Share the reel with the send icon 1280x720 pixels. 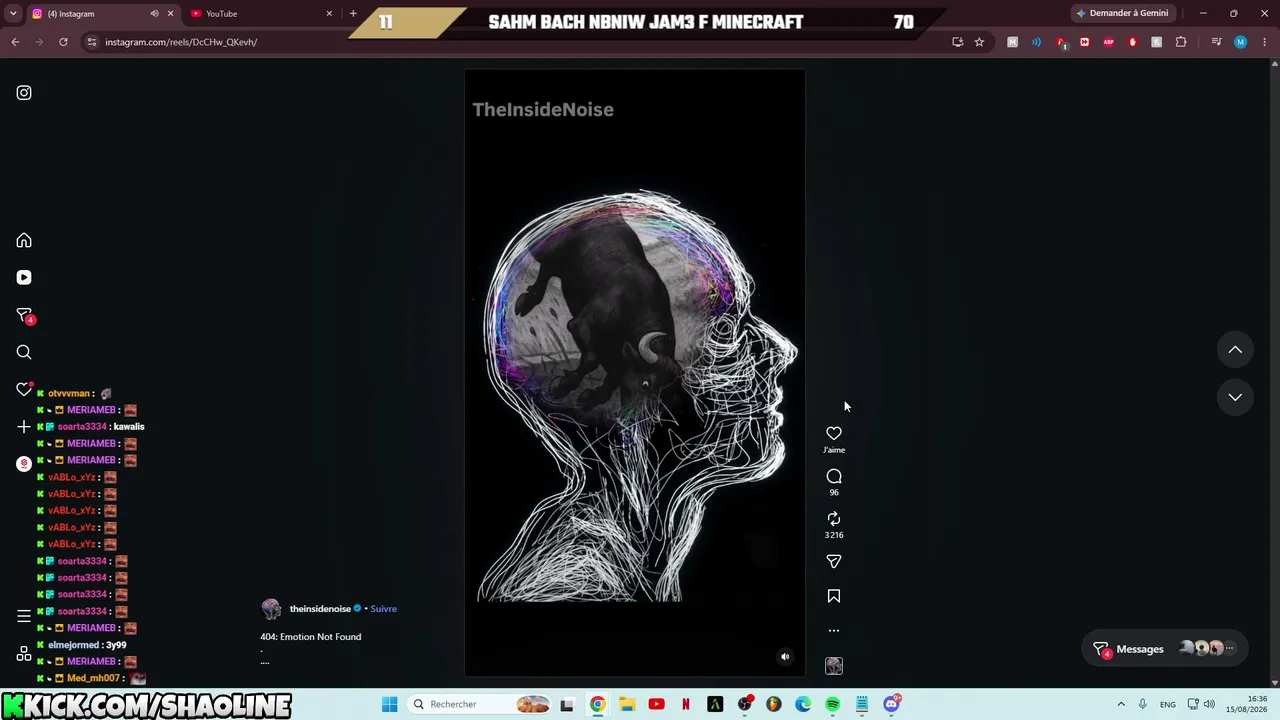(x=834, y=562)
